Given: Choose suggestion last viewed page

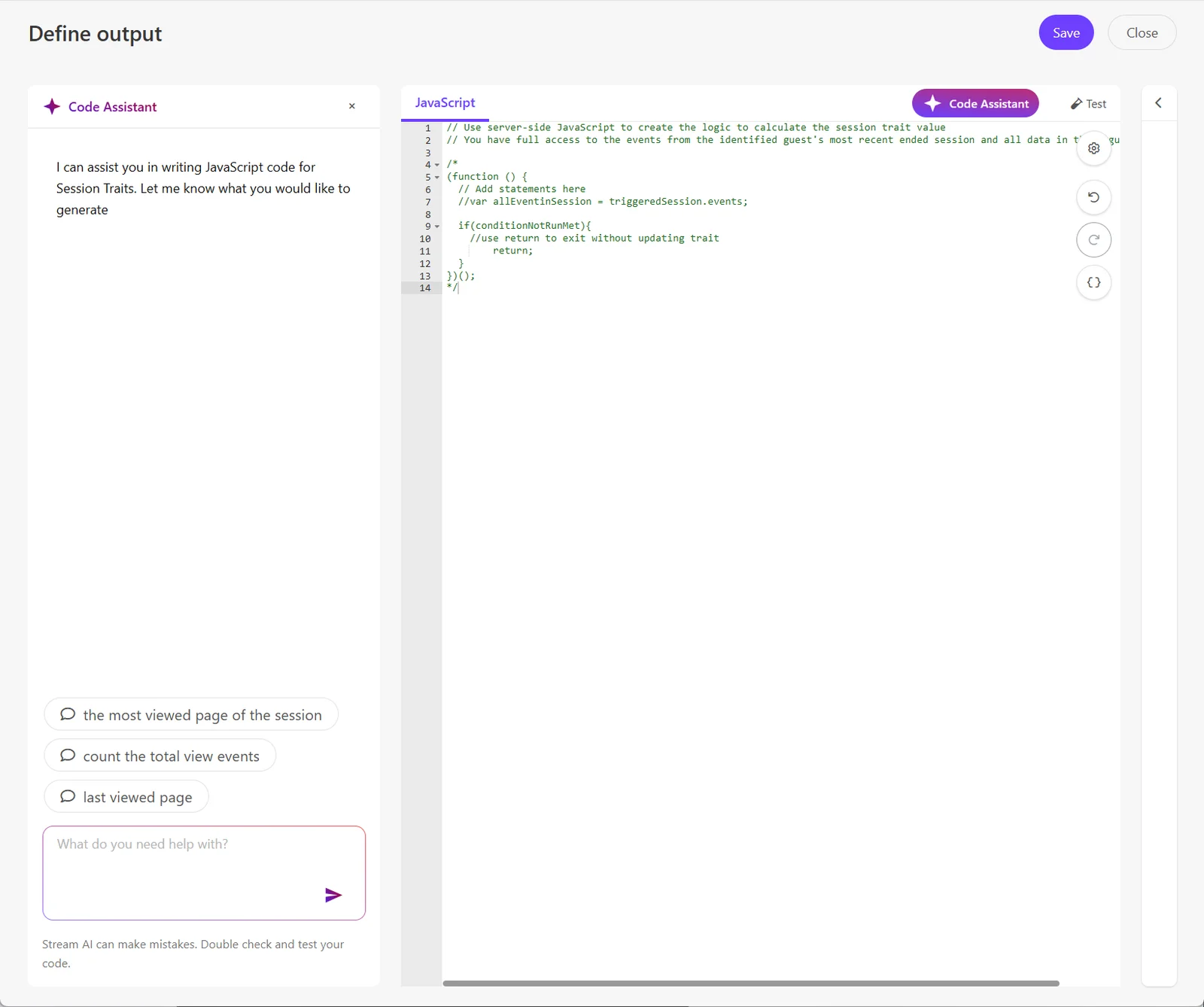Looking at the screenshot, I should point(126,796).
